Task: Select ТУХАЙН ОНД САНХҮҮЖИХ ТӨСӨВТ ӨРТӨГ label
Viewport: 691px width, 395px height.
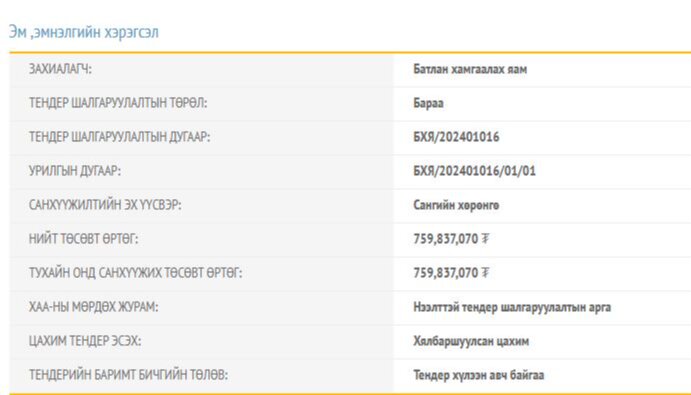Action: pos(136,273)
